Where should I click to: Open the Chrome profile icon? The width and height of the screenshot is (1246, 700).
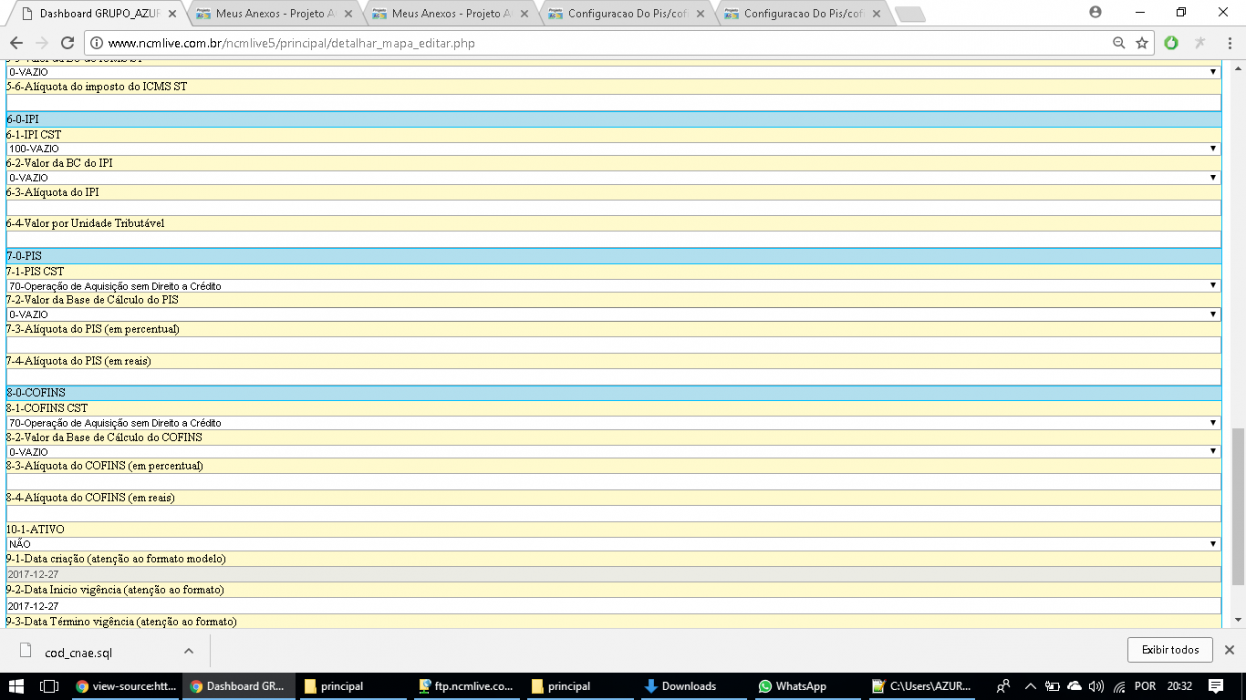tap(1095, 12)
